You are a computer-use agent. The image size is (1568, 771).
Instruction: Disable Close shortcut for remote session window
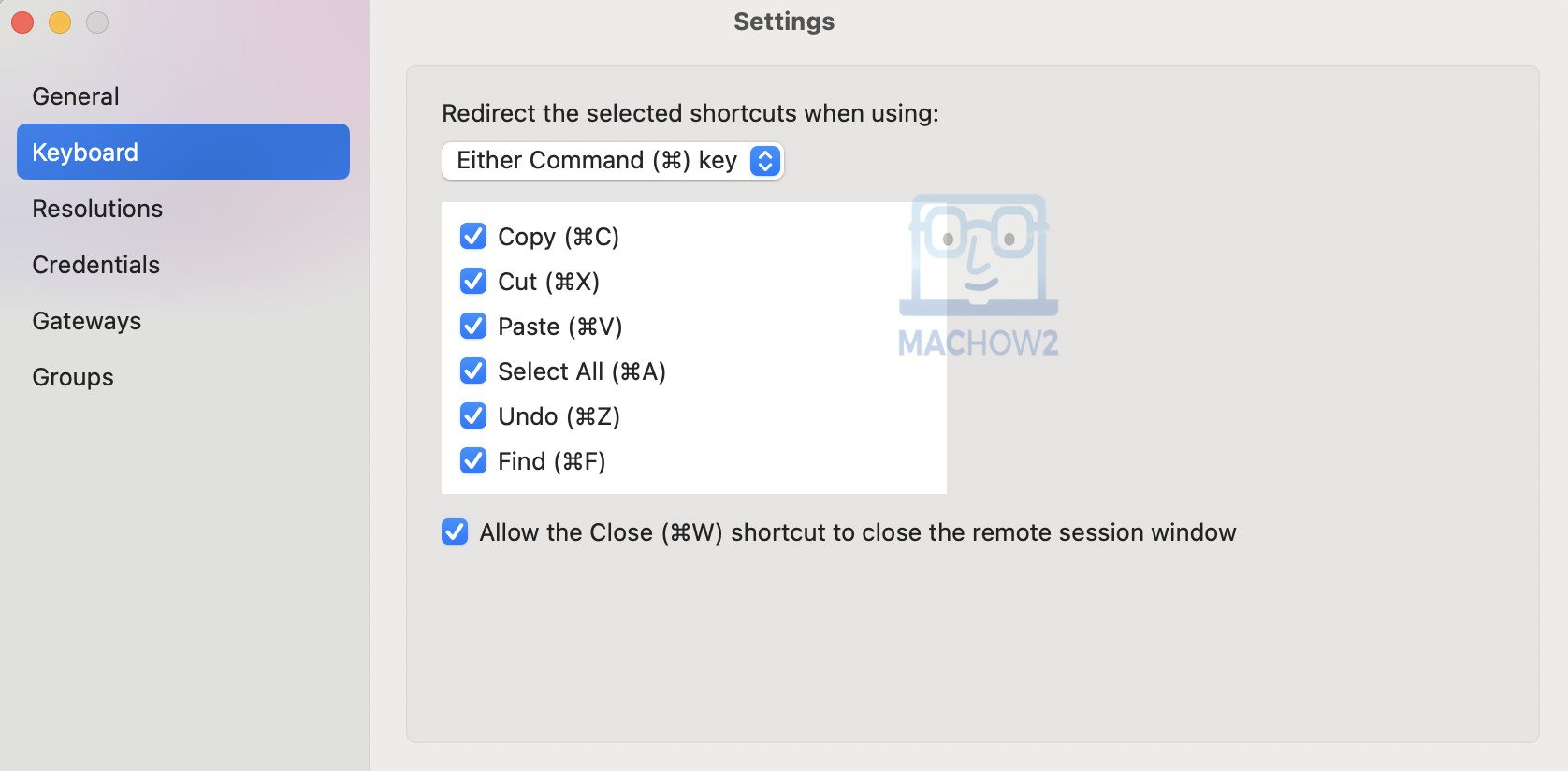click(x=454, y=531)
